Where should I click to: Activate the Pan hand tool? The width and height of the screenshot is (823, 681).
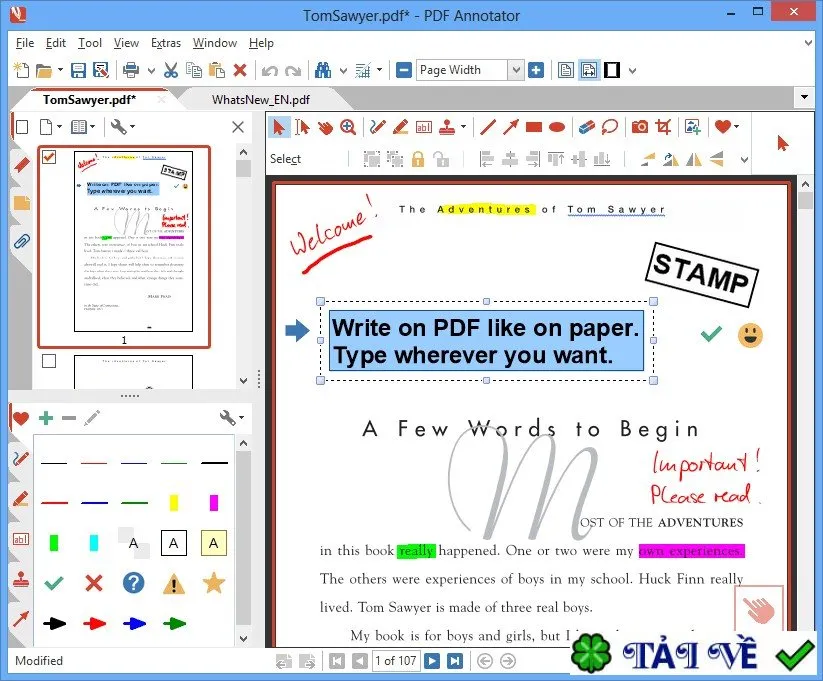(325, 127)
